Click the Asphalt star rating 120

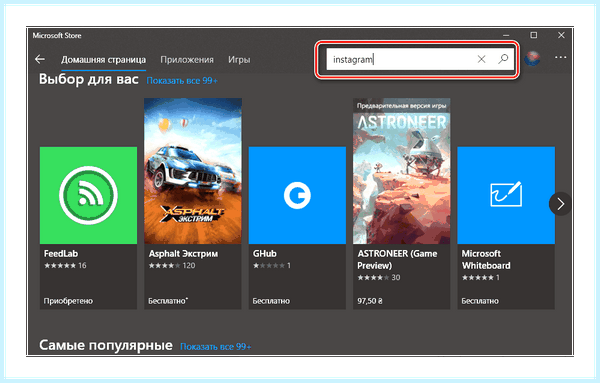coord(172,266)
